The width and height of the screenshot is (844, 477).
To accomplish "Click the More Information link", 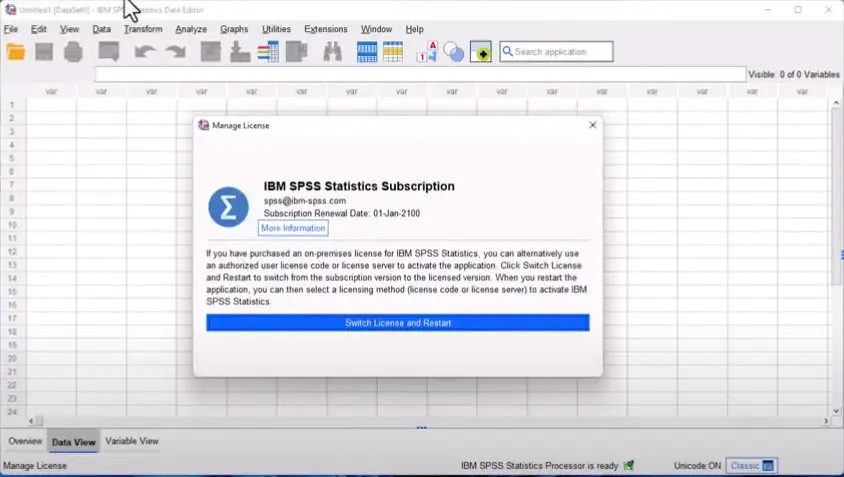I will click(x=293, y=228).
